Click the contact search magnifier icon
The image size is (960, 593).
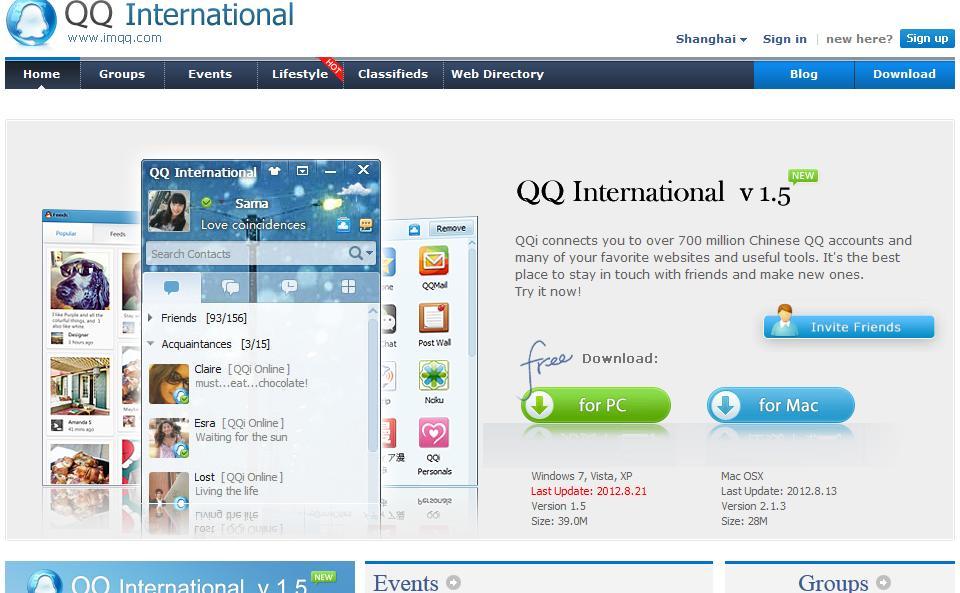pyautogui.click(x=355, y=253)
